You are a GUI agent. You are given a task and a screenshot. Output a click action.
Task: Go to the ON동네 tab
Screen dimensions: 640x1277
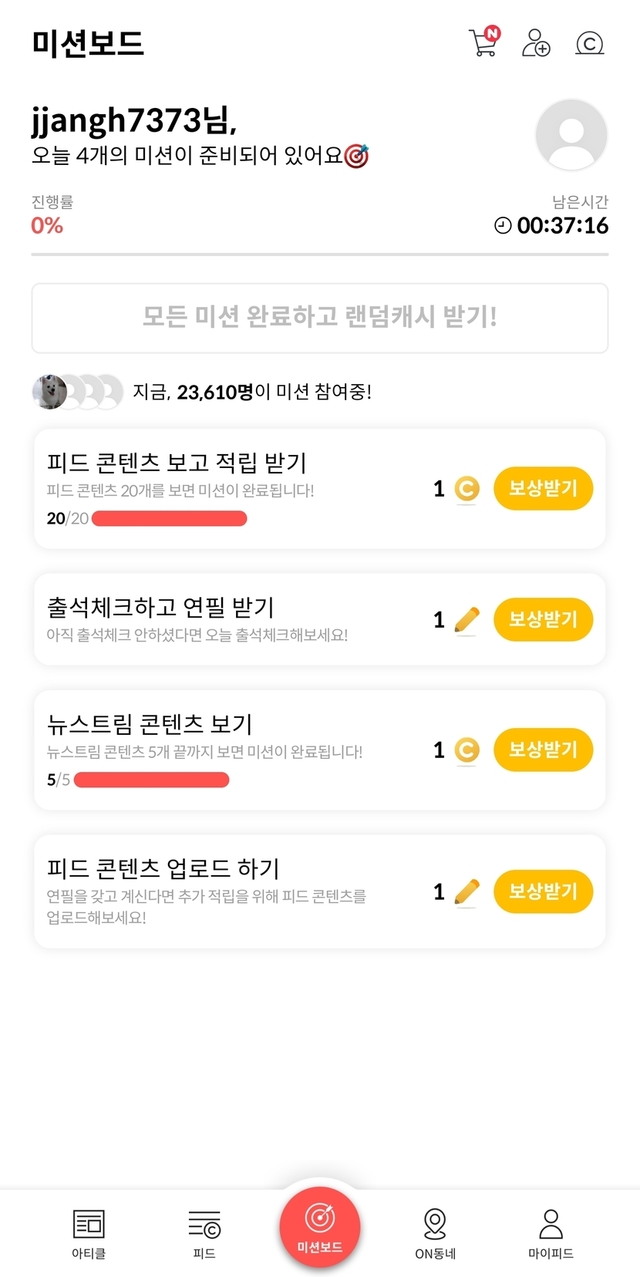pos(435,1232)
